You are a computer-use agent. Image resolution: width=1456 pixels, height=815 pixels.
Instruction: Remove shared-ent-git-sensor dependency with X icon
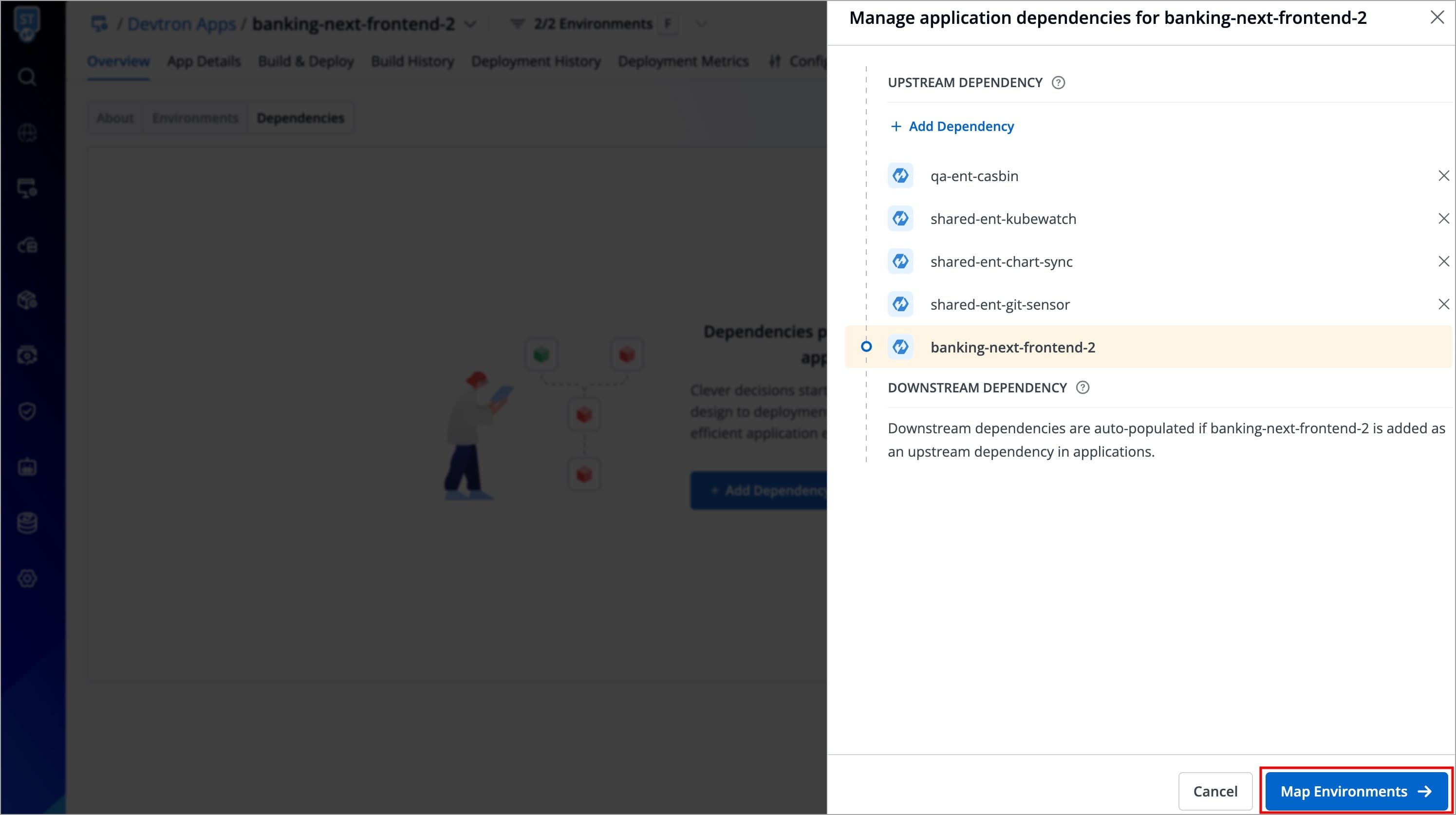click(x=1443, y=305)
